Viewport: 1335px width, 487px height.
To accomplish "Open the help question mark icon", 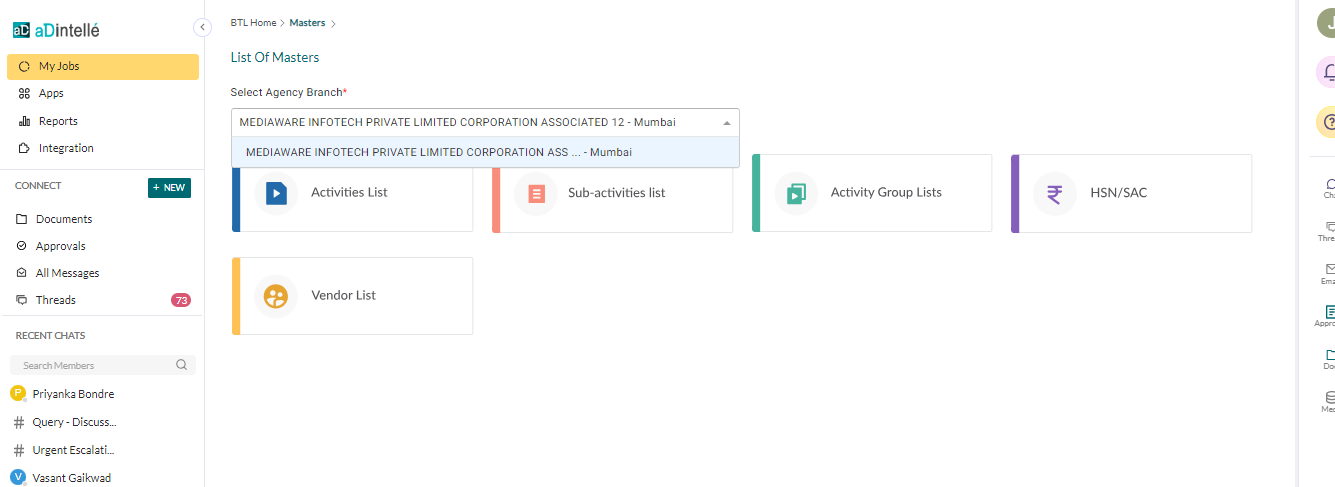I will coord(1327,121).
